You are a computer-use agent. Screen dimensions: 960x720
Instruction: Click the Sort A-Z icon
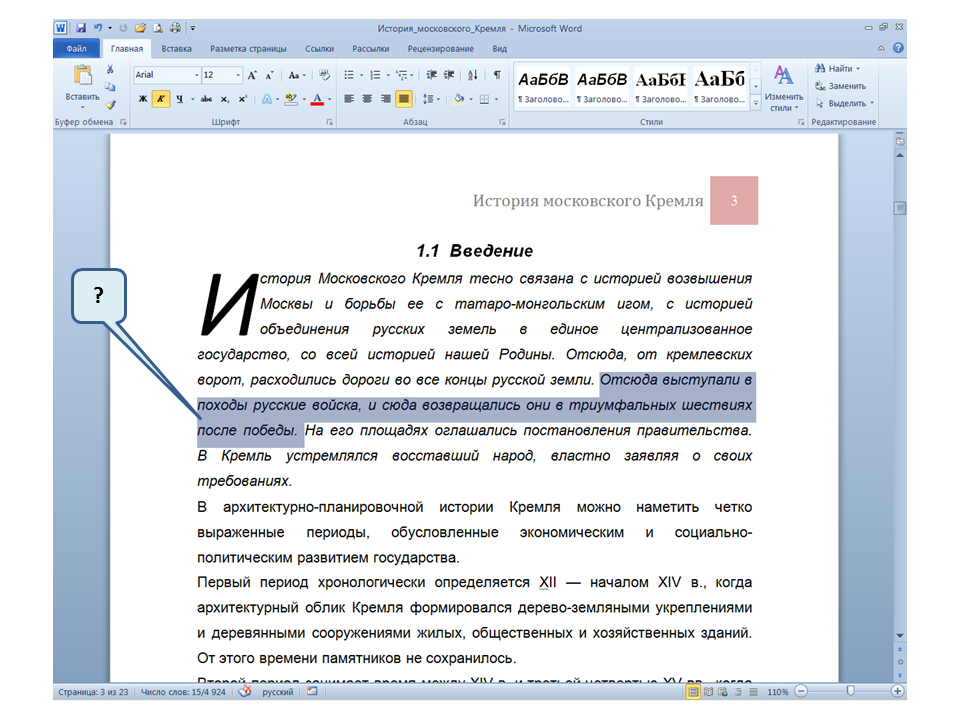474,75
